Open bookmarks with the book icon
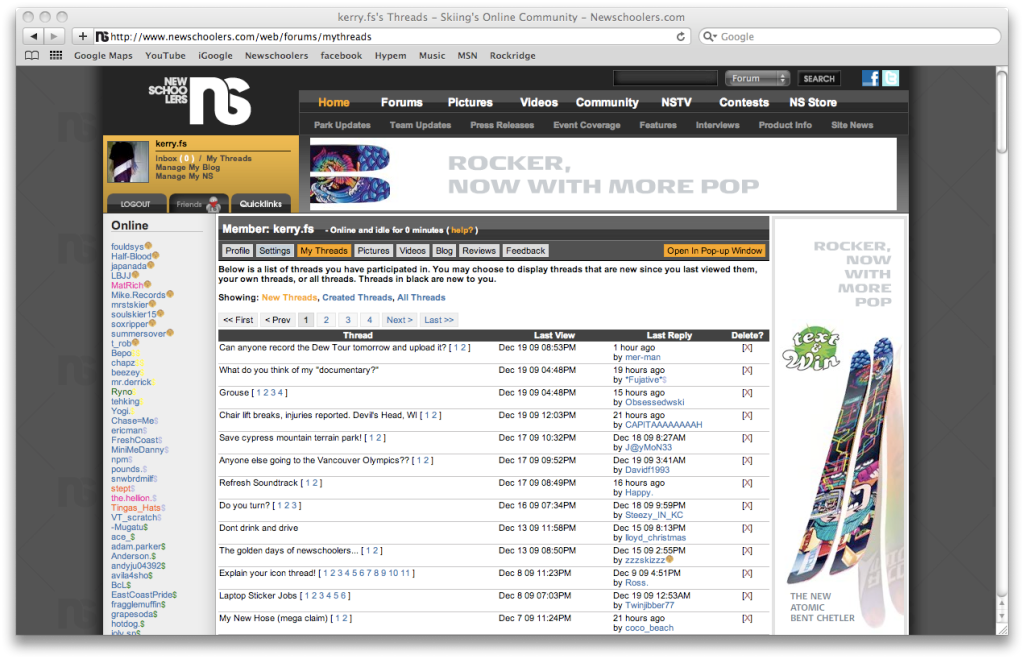1024x659 pixels. (x=31, y=56)
